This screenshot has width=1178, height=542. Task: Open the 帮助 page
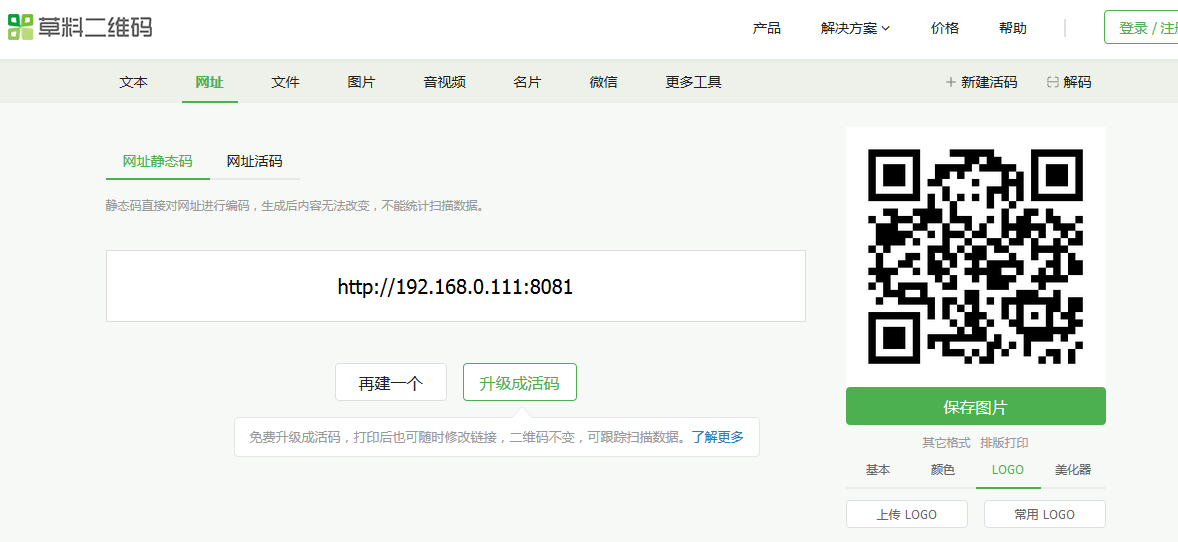coord(1013,29)
